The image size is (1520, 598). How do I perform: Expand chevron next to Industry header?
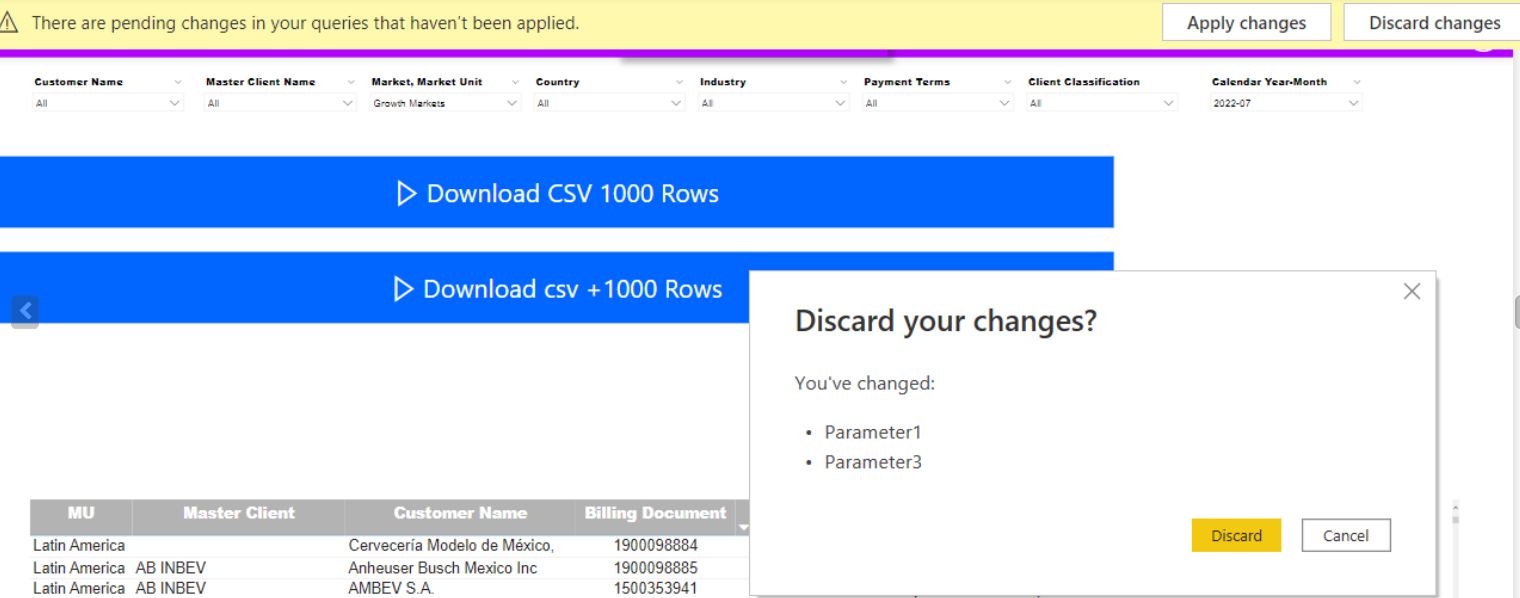843,82
